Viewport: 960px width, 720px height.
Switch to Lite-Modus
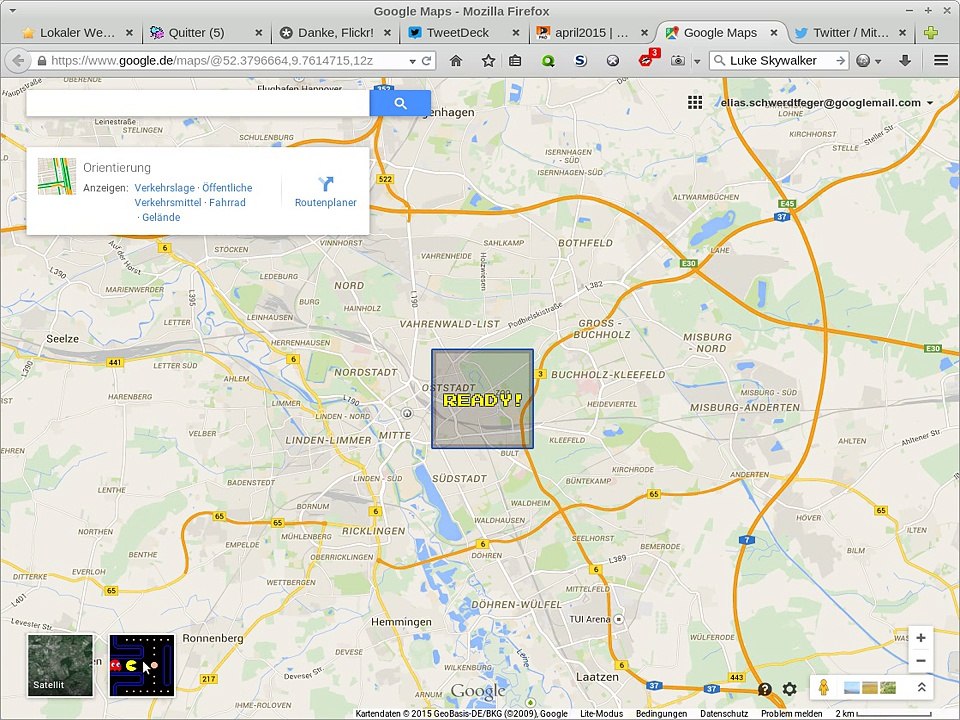[601, 714]
